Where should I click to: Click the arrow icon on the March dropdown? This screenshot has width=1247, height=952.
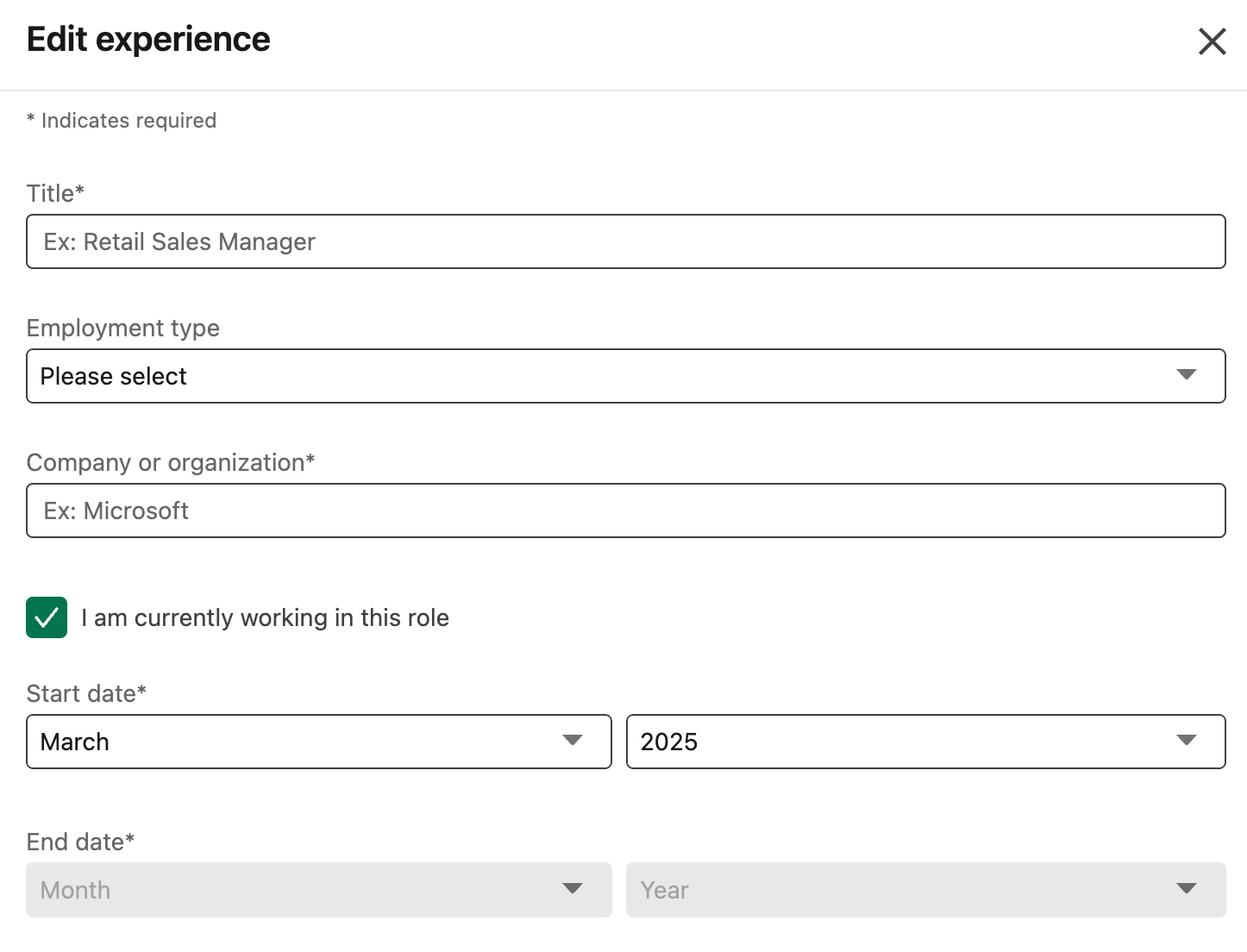(x=572, y=740)
